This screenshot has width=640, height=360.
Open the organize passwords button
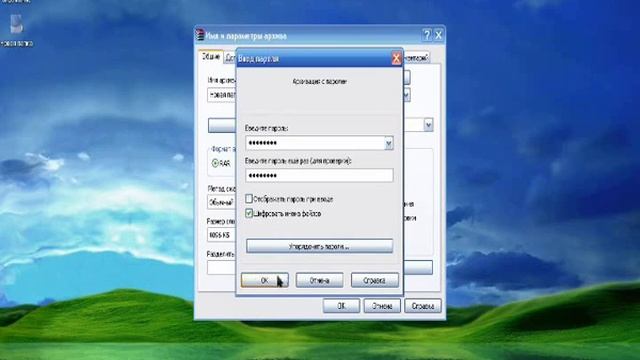pos(319,246)
